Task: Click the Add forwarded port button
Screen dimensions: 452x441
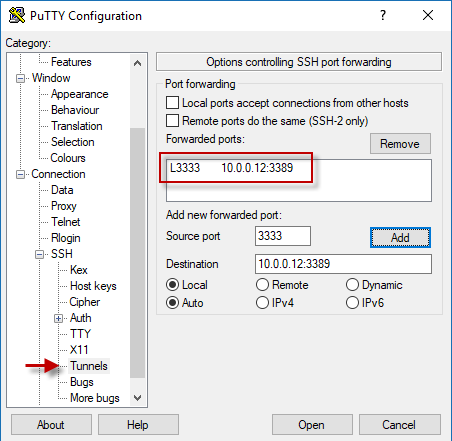Action: 400,238
